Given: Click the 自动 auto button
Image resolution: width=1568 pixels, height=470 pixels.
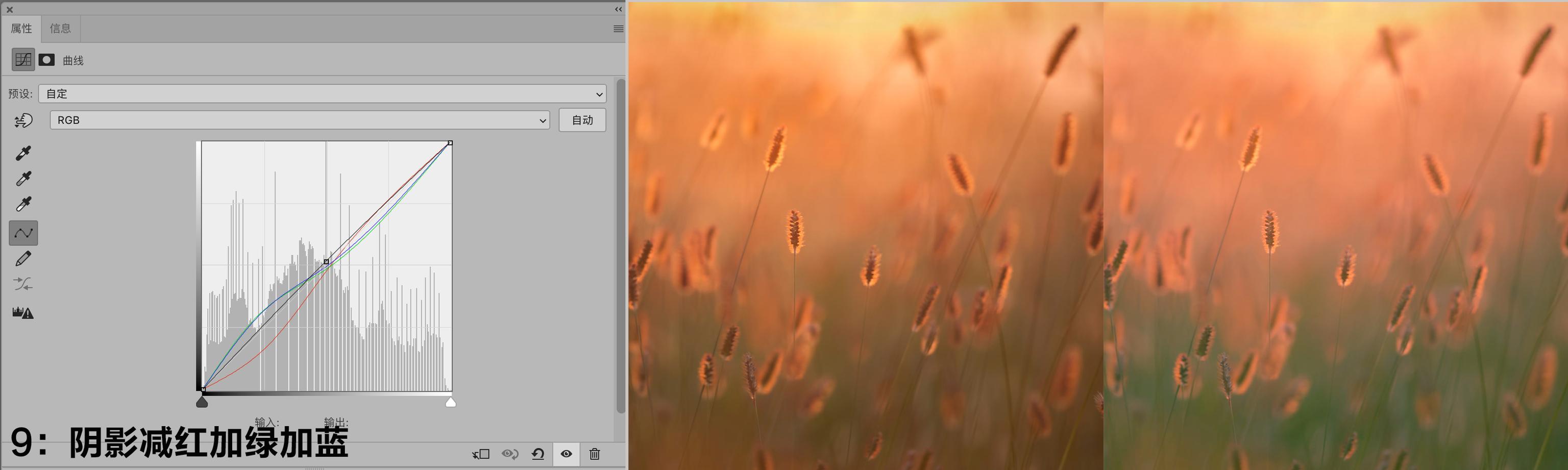Looking at the screenshot, I should [582, 120].
